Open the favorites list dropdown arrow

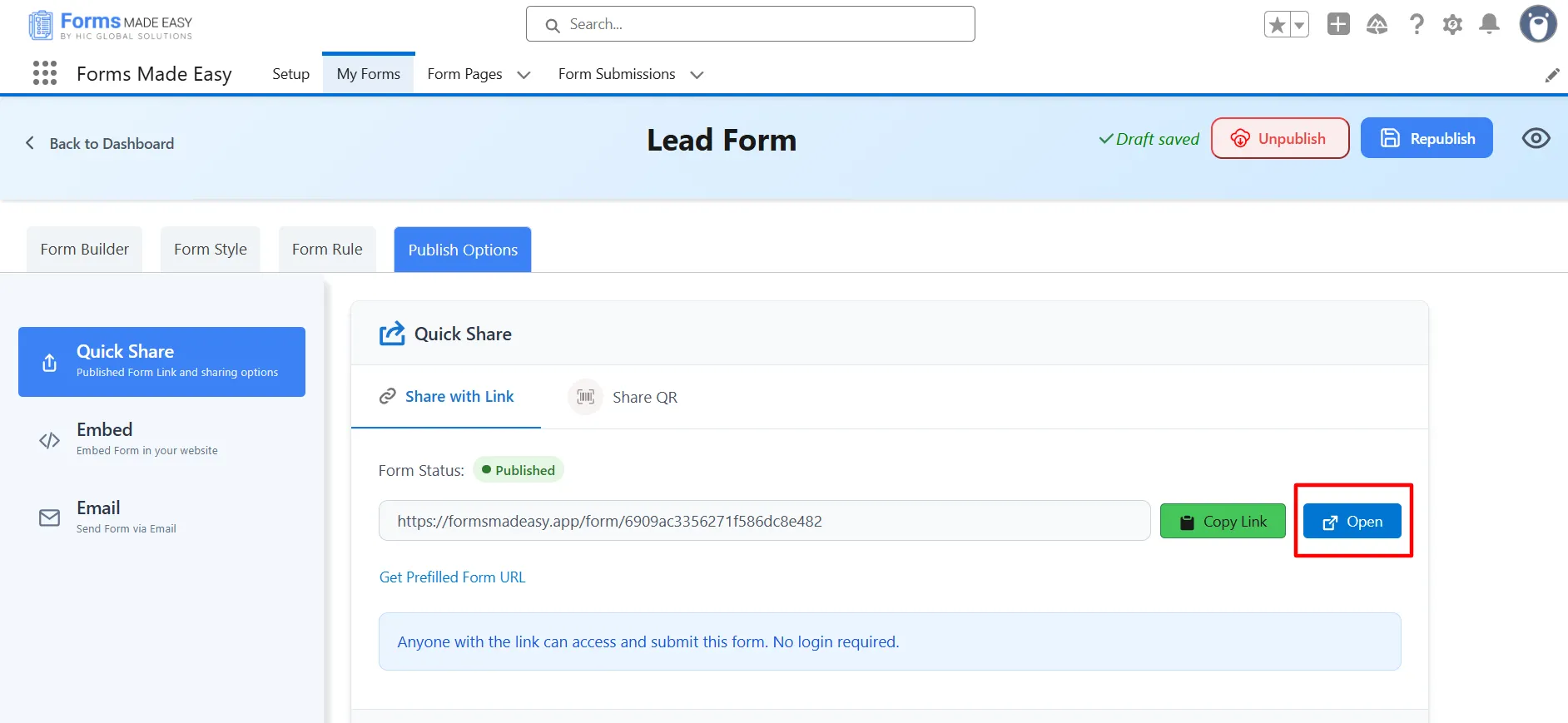(1298, 25)
